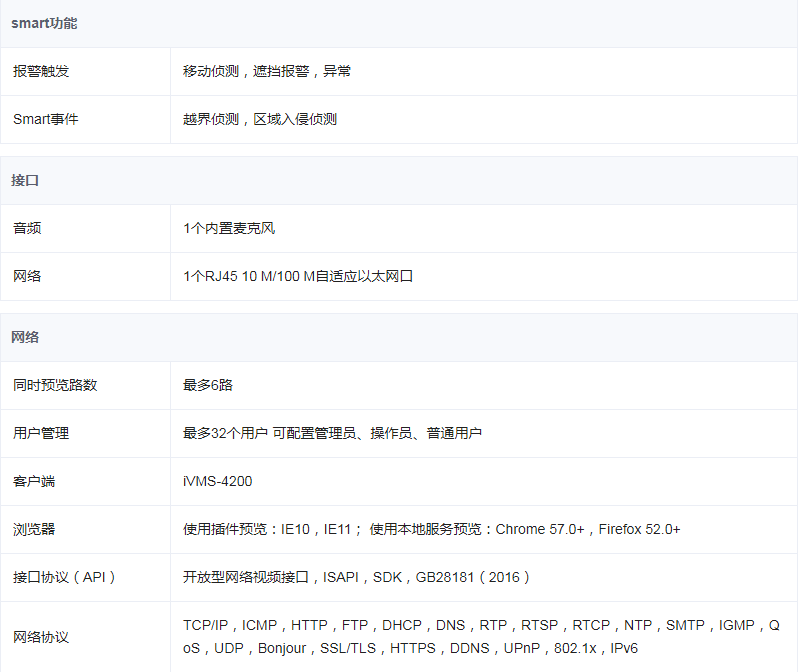Image resolution: width=801 pixels, height=672 pixels.
Task: Click the 接口 section header
Action: [25, 180]
